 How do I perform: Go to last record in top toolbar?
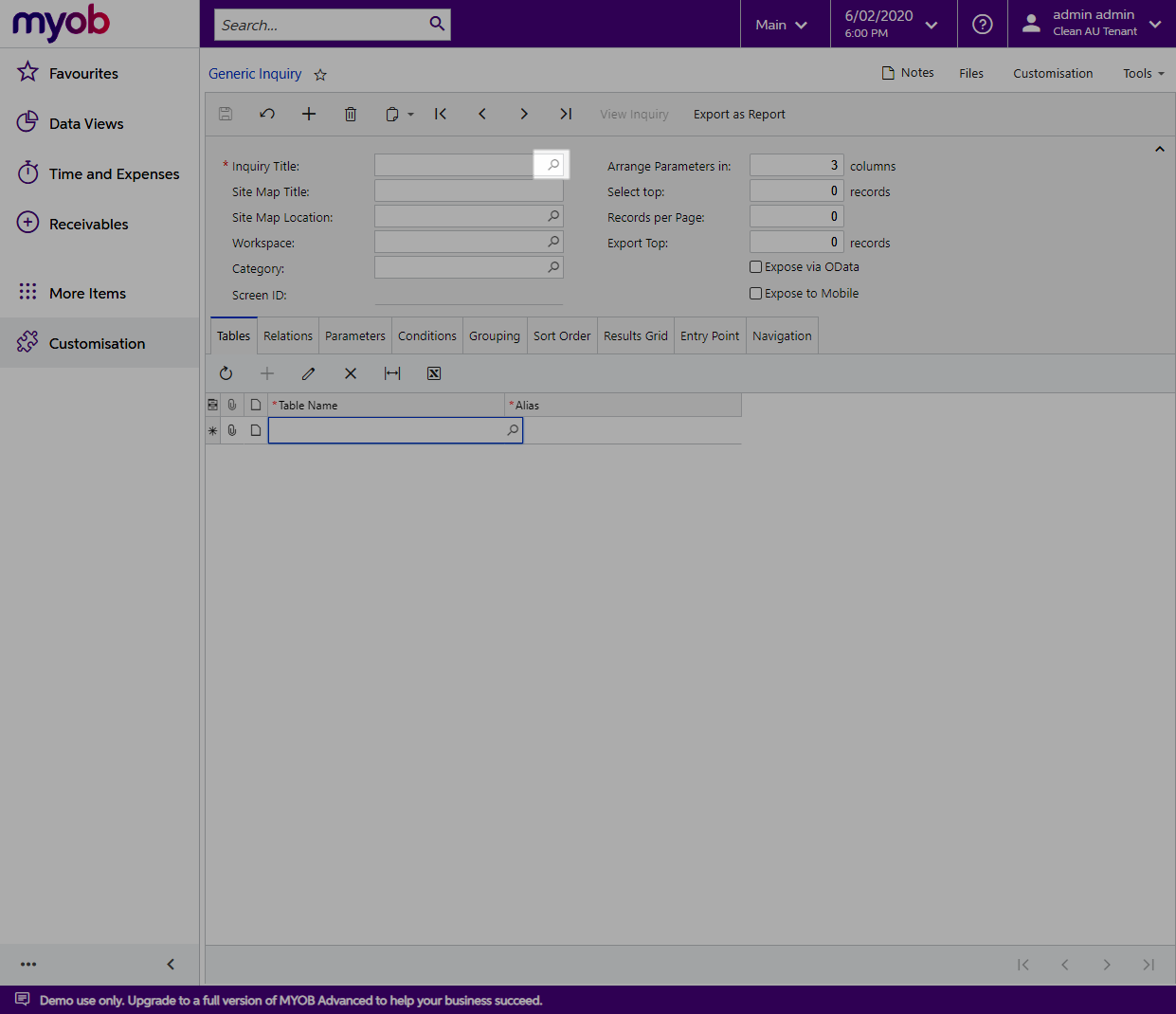566,114
